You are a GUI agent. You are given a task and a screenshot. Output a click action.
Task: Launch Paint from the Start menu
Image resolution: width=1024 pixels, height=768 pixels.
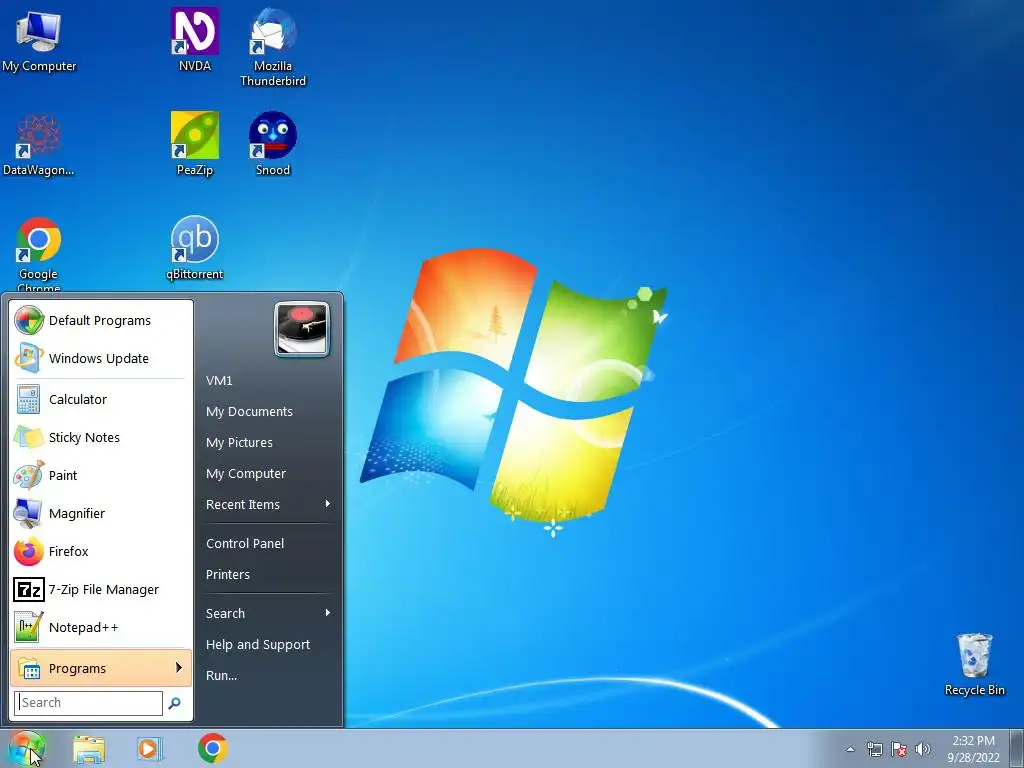pos(101,475)
